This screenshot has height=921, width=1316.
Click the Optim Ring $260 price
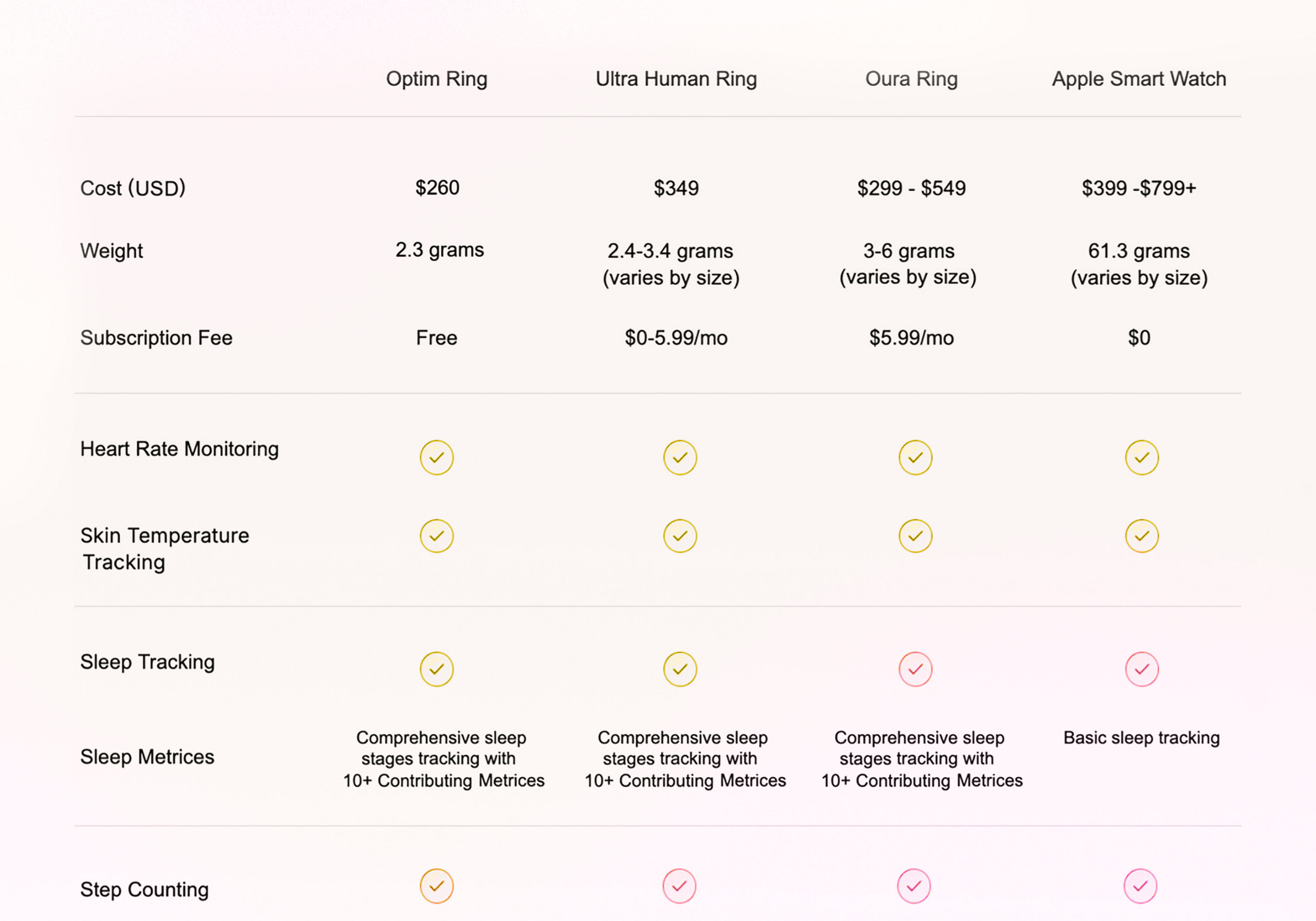click(x=437, y=187)
